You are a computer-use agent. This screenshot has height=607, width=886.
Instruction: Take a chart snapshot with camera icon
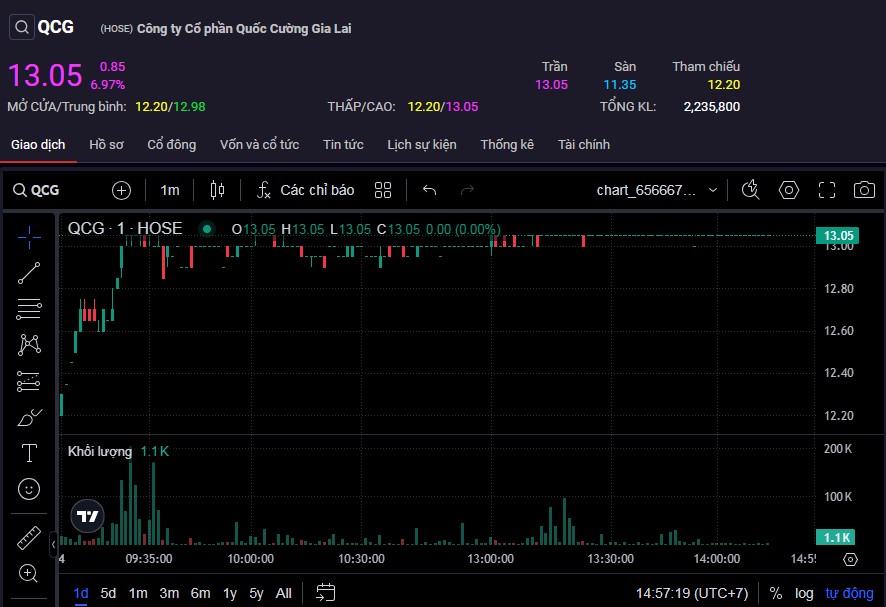coord(864,190)
